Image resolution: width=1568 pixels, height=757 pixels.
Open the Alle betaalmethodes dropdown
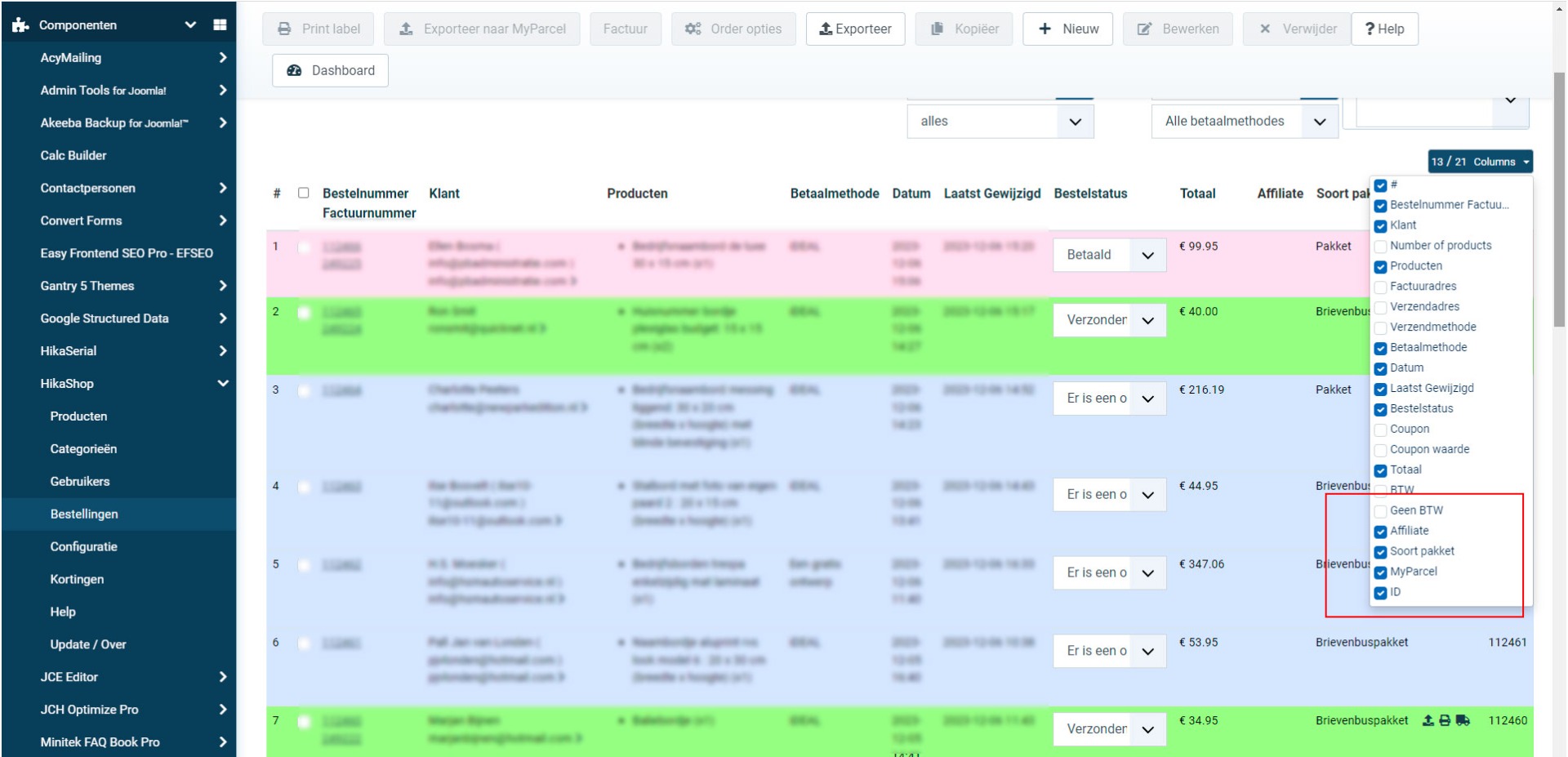[1245, 121]
